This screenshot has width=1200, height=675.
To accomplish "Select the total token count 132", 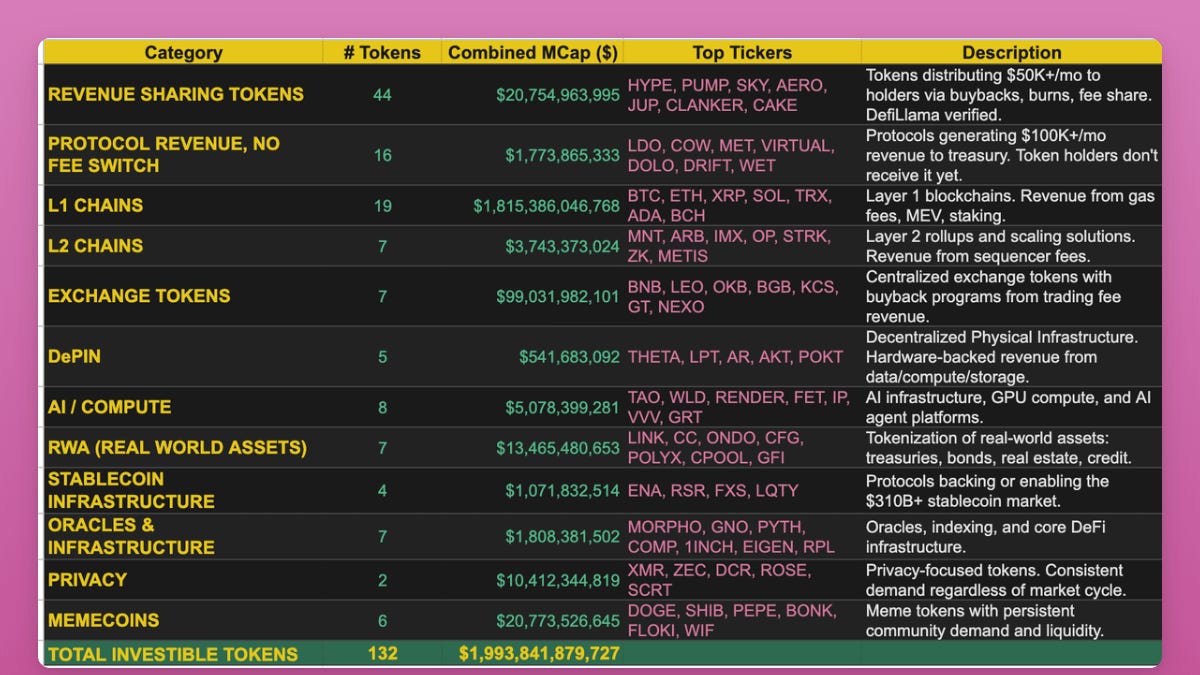I will tap(382, 654).
